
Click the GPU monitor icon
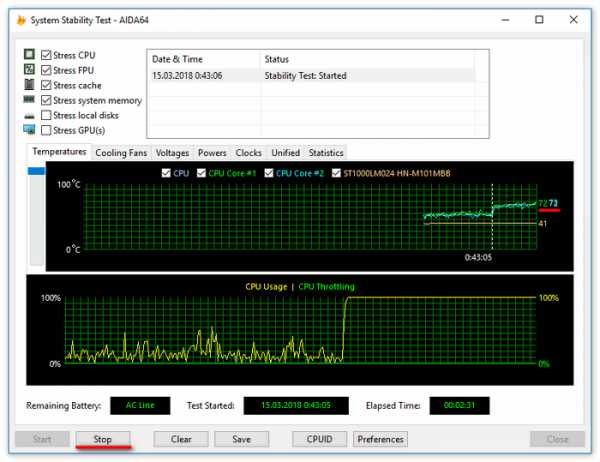coord(29,130)
